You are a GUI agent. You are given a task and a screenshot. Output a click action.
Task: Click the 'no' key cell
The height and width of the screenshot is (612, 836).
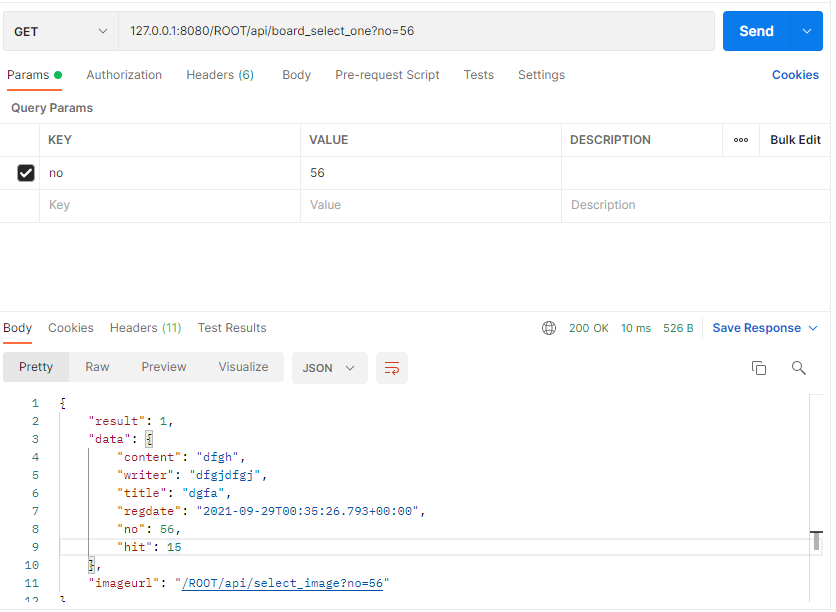coord(170,173)
